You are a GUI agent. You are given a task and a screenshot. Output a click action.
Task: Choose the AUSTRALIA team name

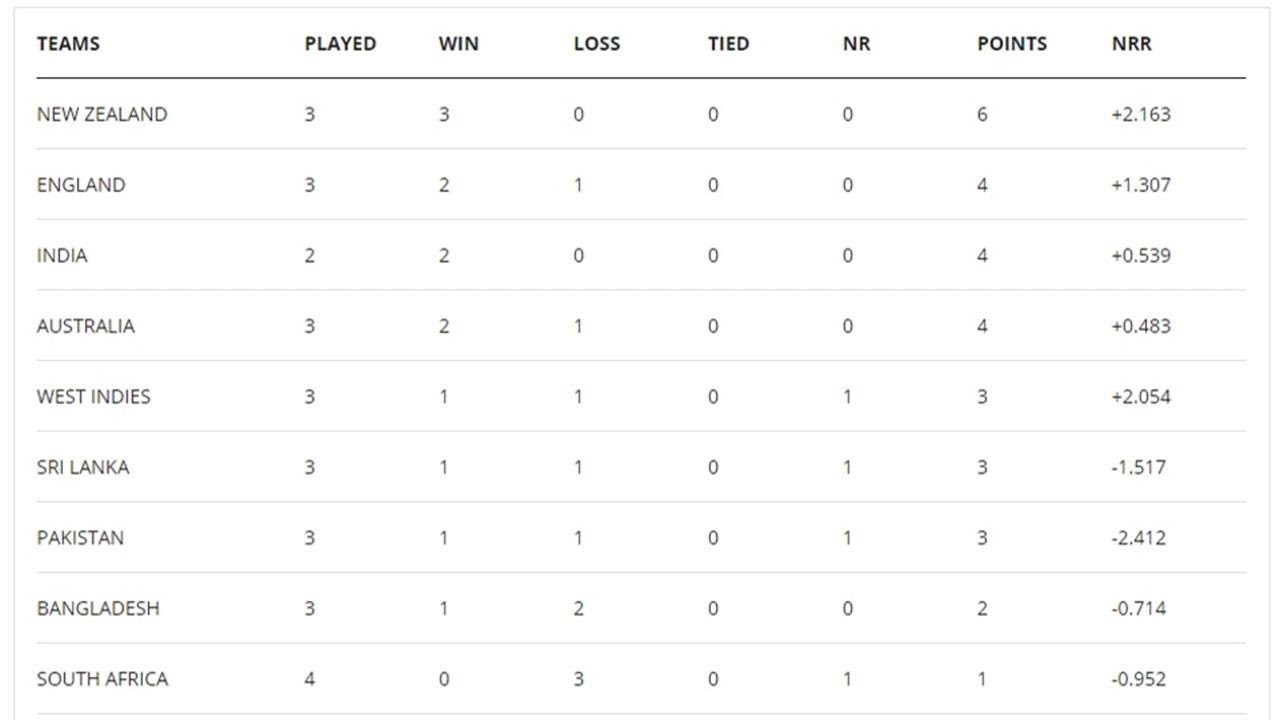pyautogui.click(x=85, y=326)
